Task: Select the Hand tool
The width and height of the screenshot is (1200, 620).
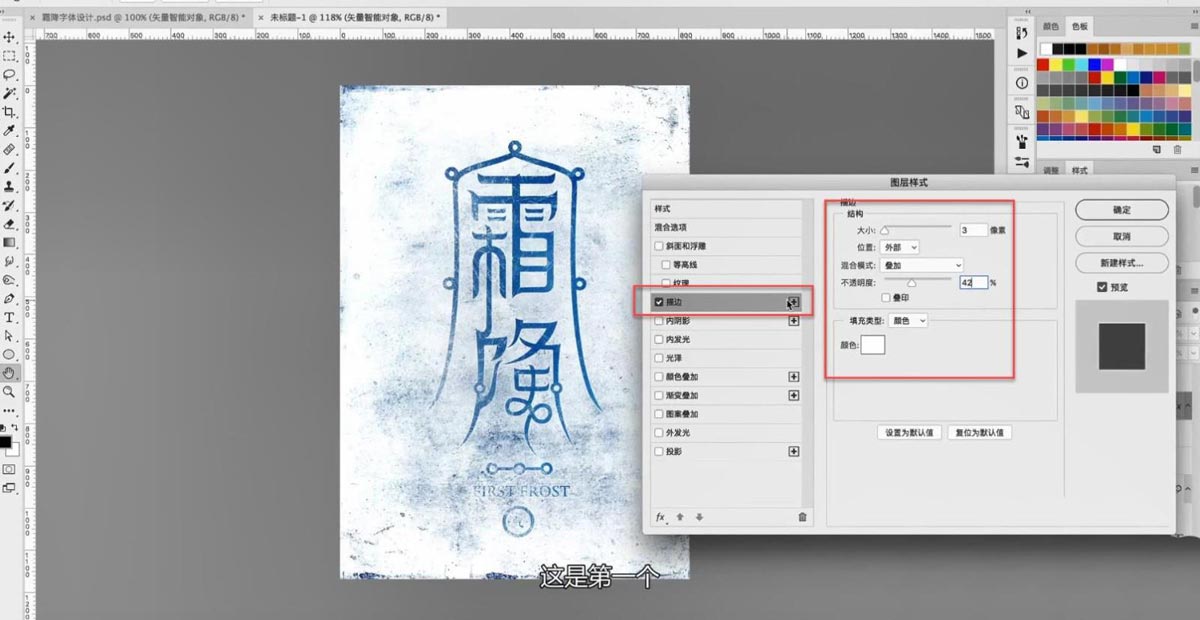Action: [x=9, y=373]
